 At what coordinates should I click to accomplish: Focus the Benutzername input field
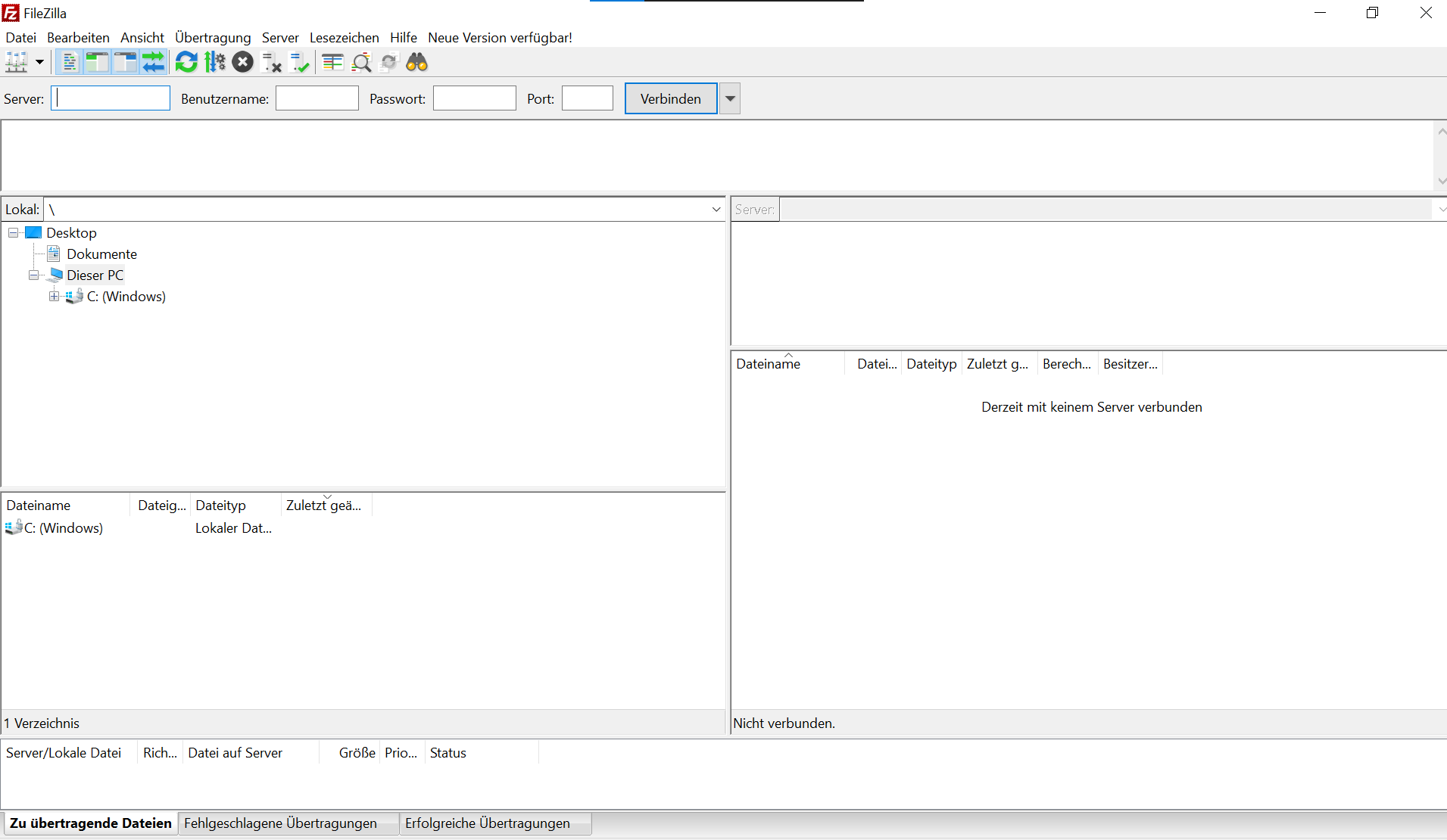click(x=317, y=98)
